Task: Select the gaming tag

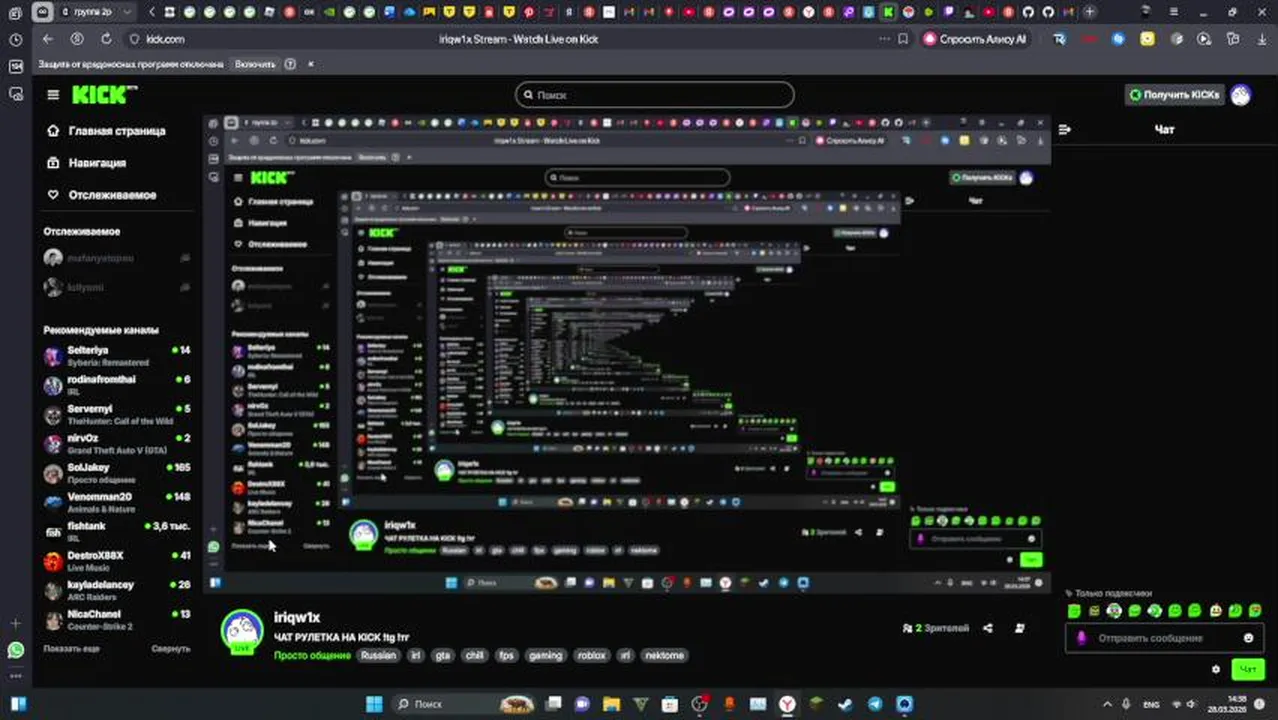Action: [545, 655]
